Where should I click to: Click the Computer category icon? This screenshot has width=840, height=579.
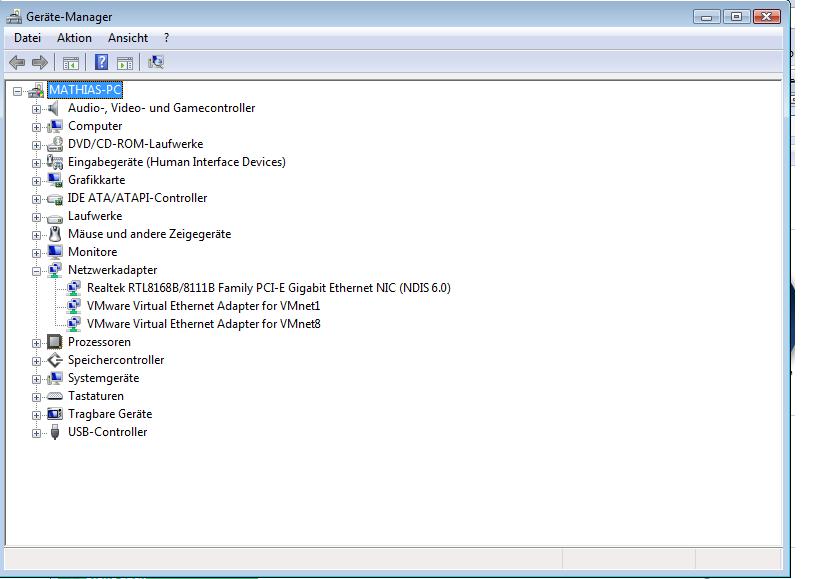pos(55,126)
